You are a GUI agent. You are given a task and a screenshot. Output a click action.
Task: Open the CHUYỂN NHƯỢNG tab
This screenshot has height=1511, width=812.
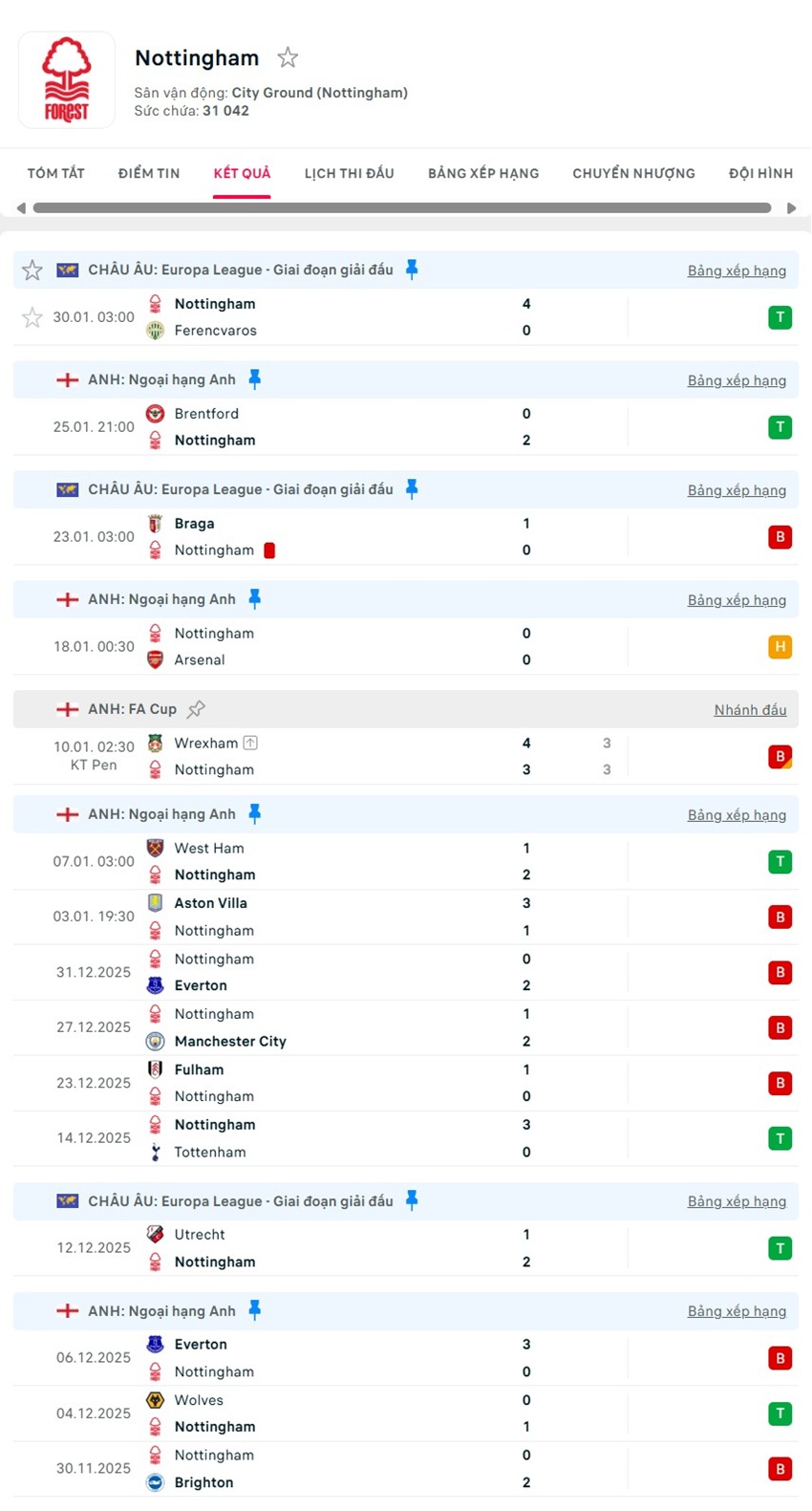click(x=633, y=173)
